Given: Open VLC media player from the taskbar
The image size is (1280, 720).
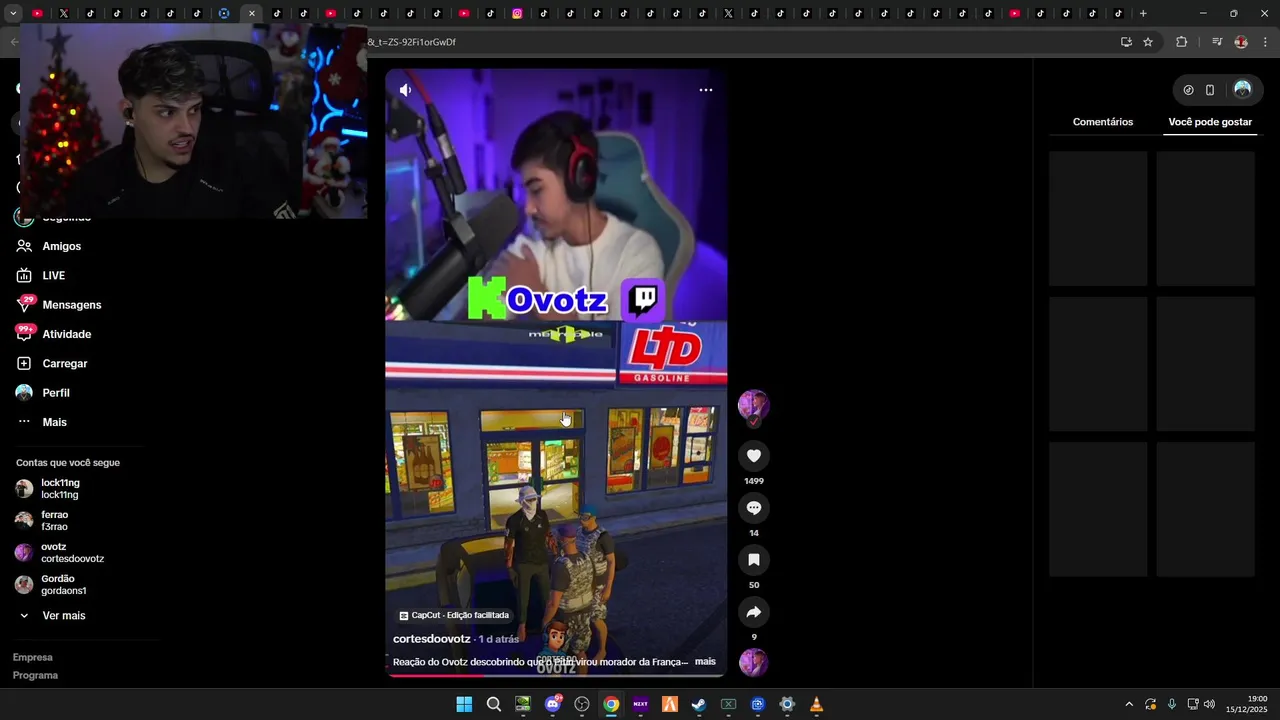Looking at the screenshot, I should point(817,704).
